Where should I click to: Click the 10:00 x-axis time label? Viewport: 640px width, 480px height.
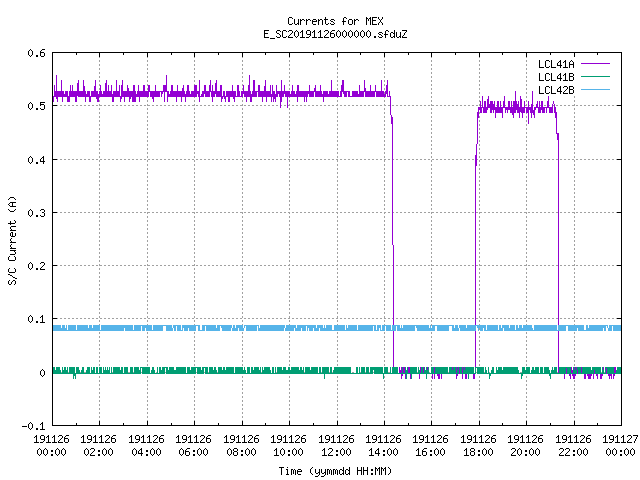click(288, 452)
